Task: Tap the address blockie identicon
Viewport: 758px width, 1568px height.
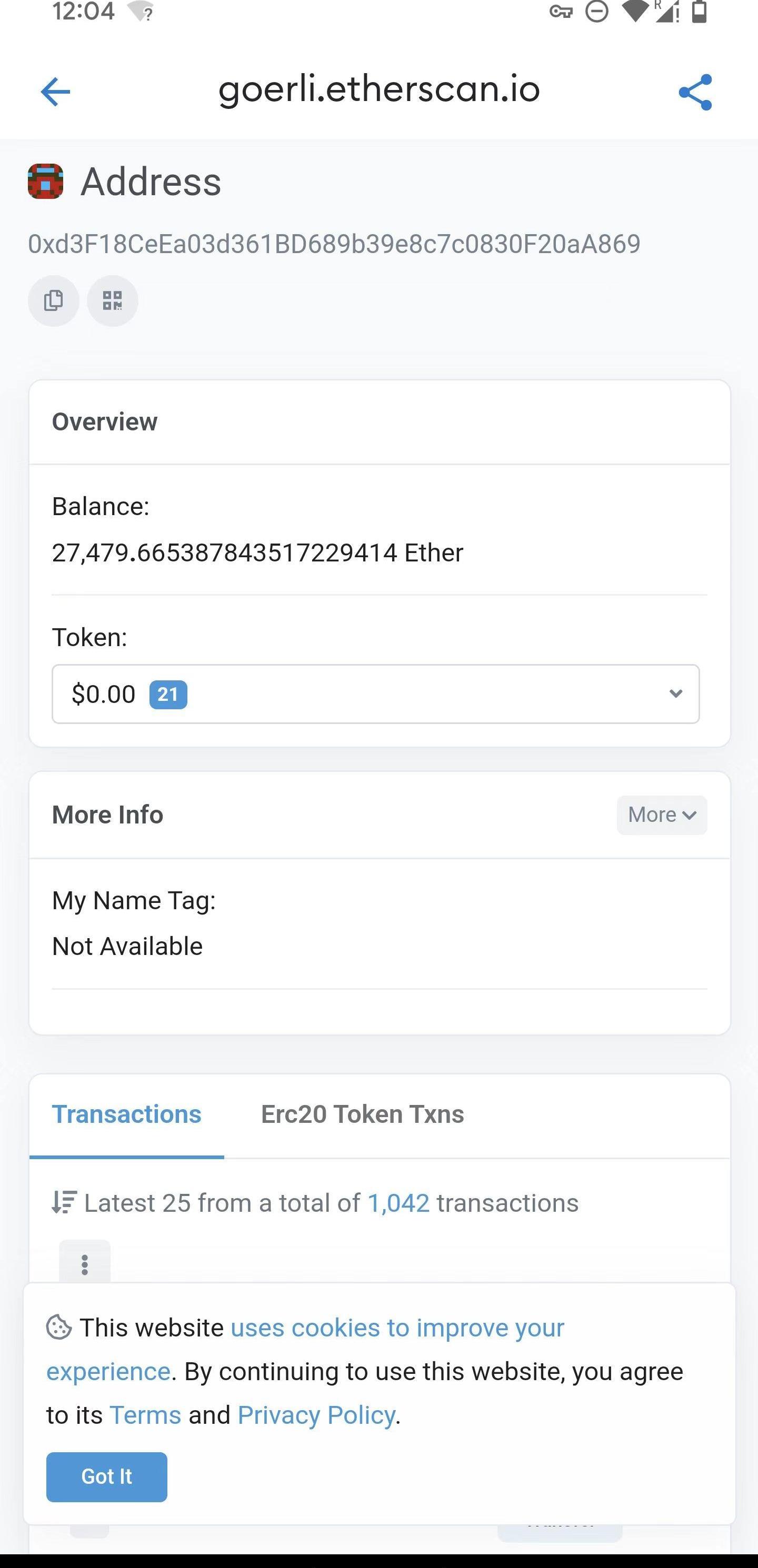Action: (x=46, y=182)
